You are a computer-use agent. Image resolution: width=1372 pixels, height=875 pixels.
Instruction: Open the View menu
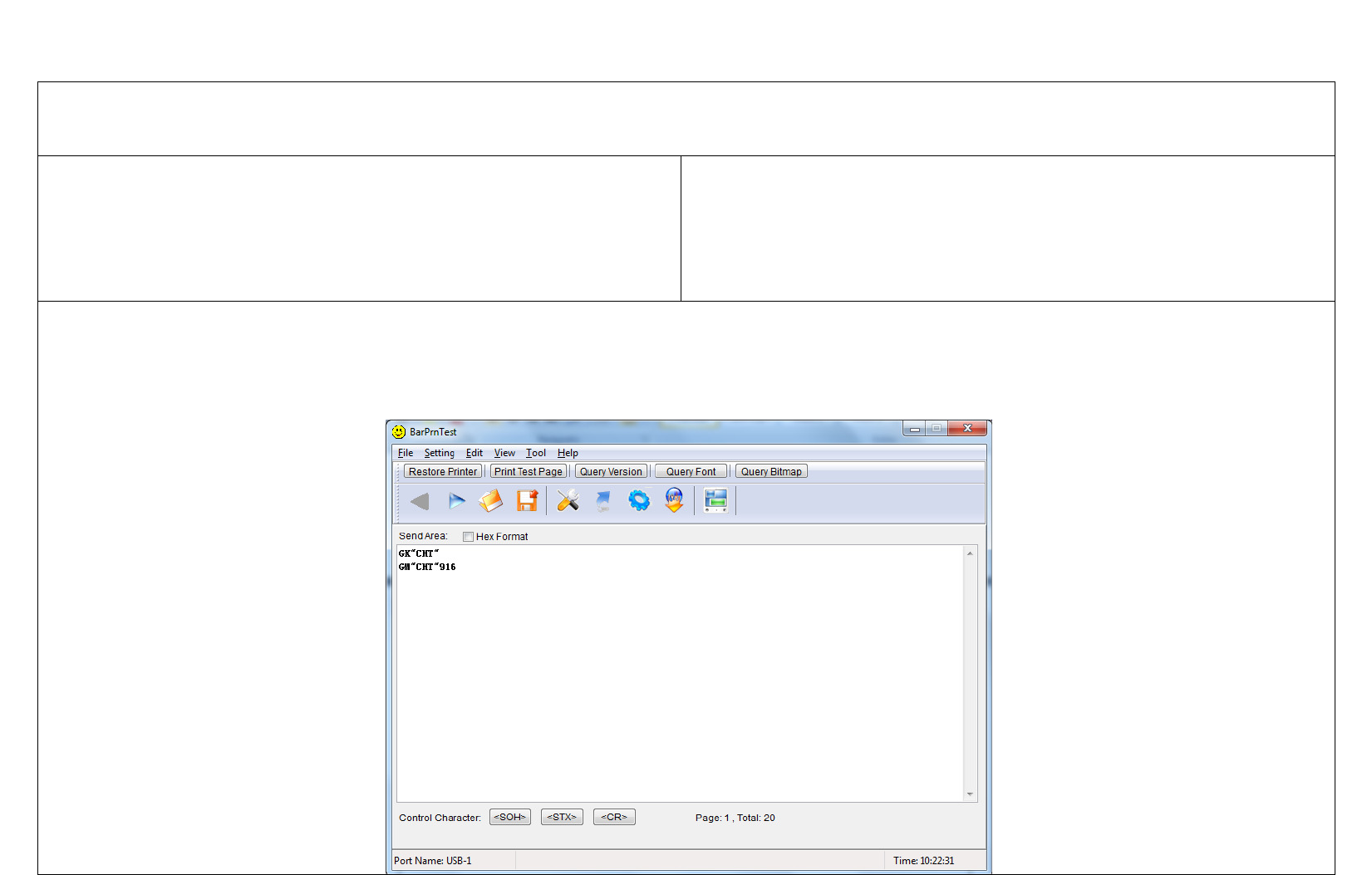(x=504, y=453)
